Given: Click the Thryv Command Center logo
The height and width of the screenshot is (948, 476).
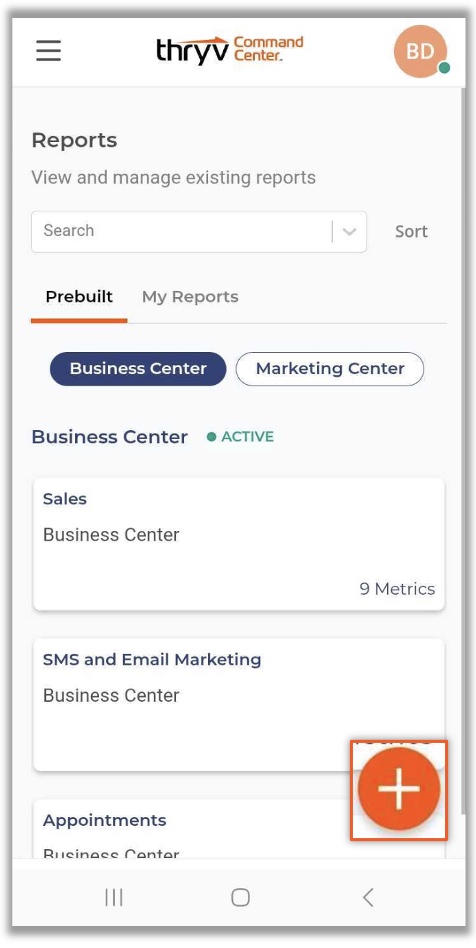Looking at the screenshot, I should [x=229, y=50].
